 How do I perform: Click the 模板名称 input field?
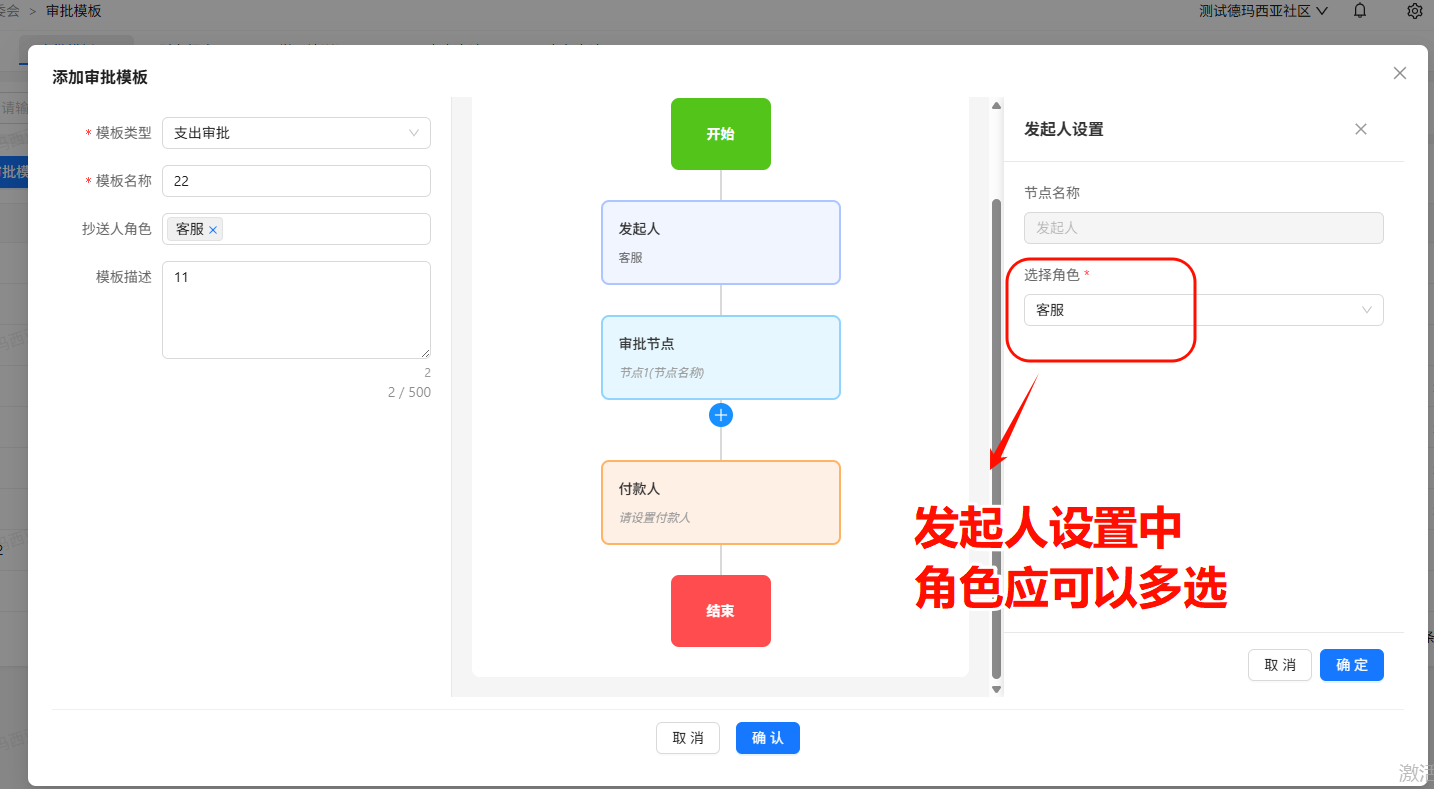pos(296,181)
